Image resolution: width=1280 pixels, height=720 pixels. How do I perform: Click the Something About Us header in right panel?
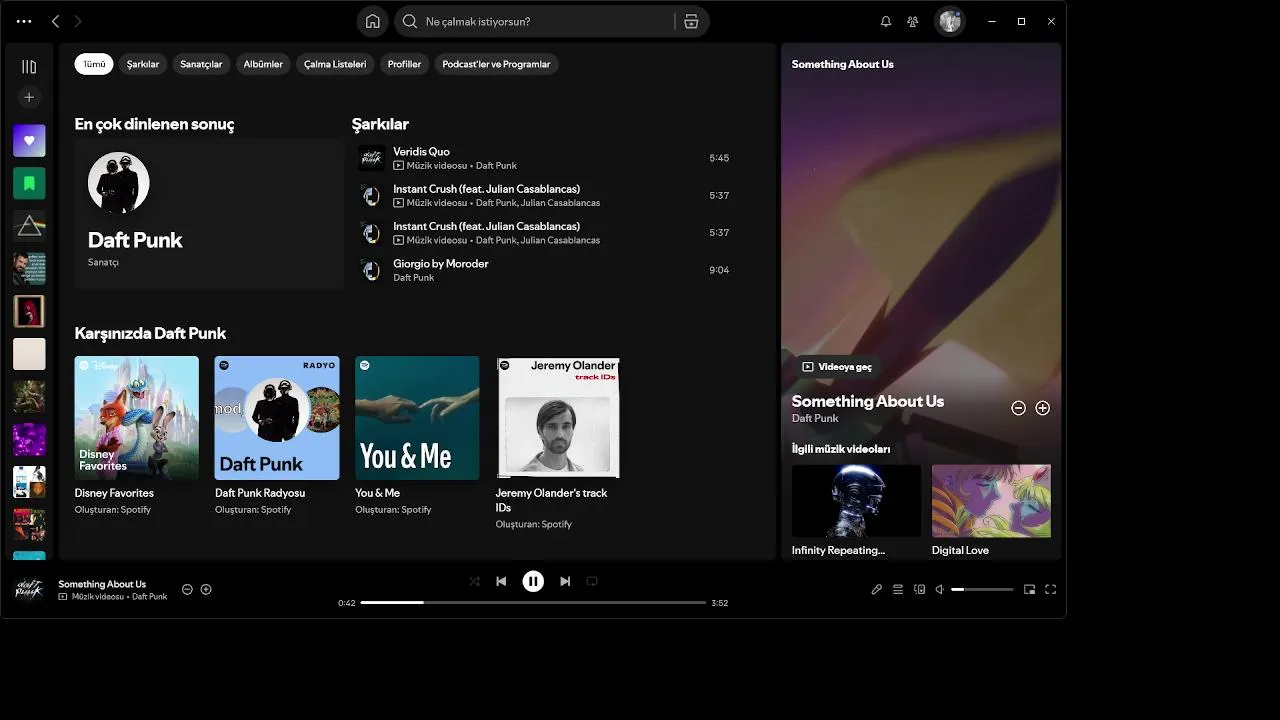click(843, 64)
